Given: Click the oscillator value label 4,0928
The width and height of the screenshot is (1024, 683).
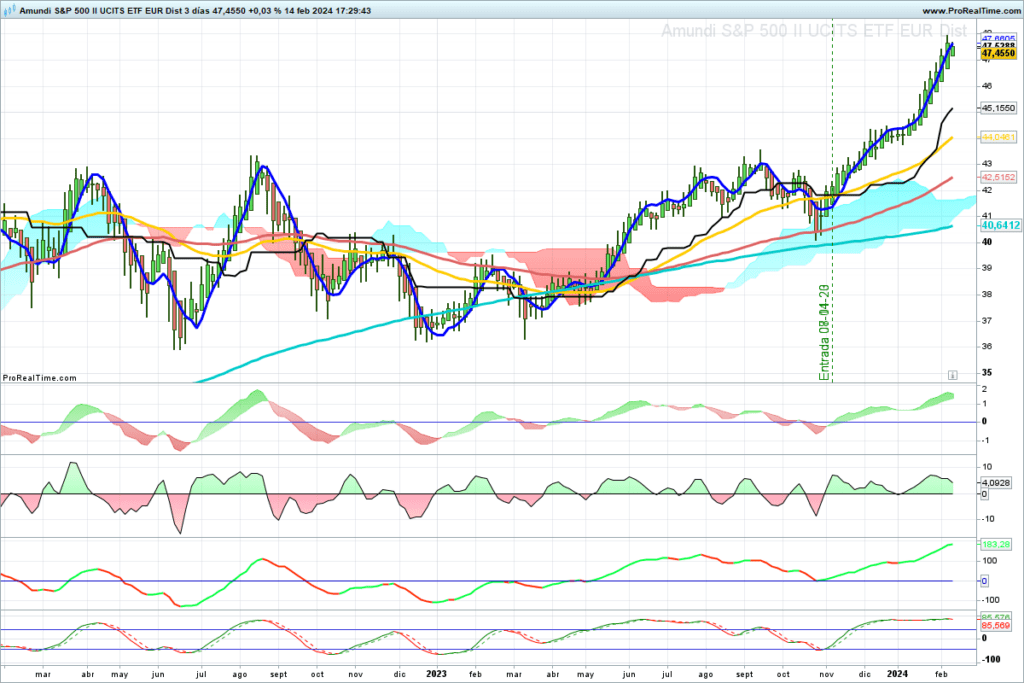Looking at the screenshot, I should (996, 483).
